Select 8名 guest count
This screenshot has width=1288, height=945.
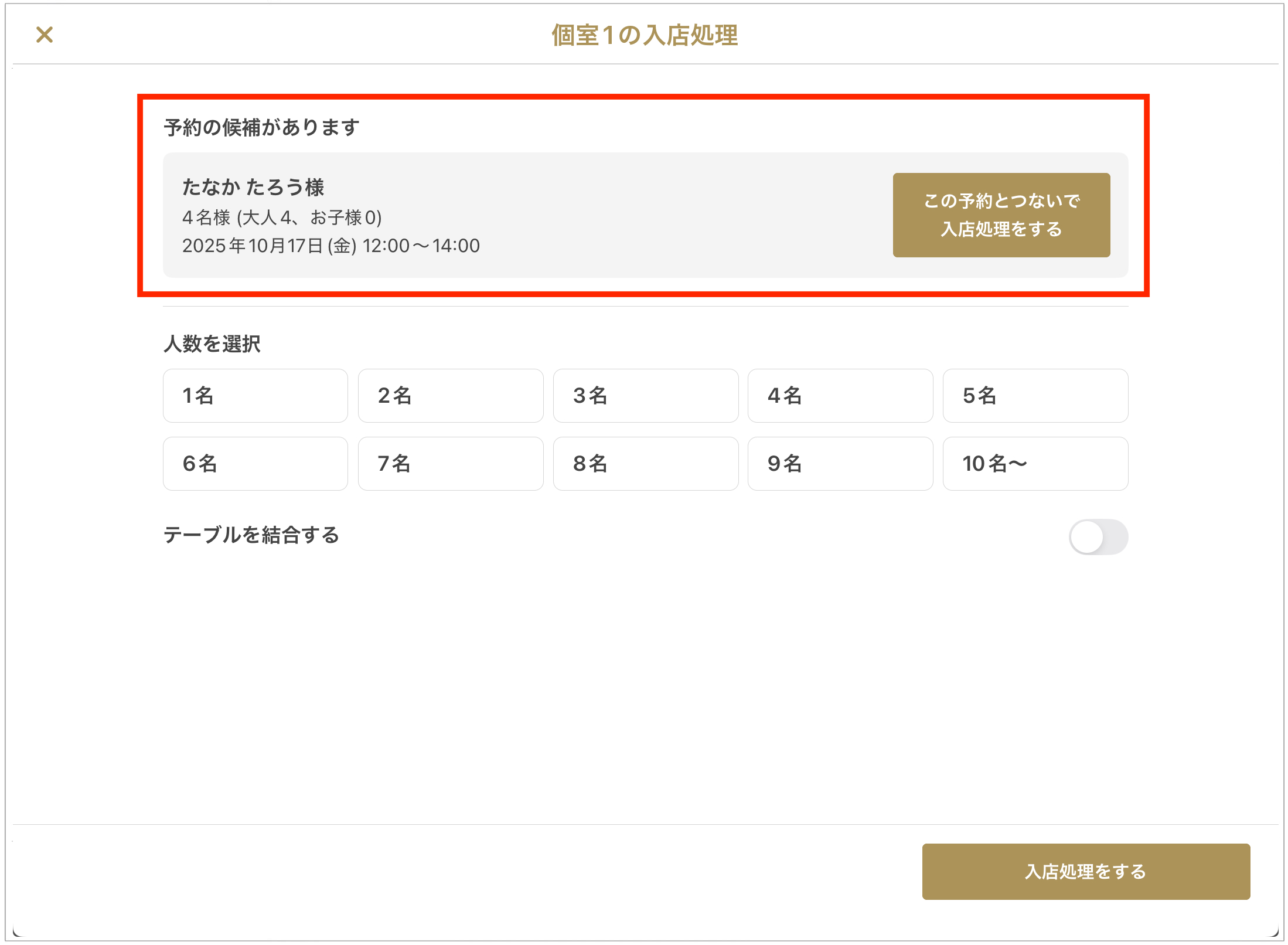(x=645, y=464)
